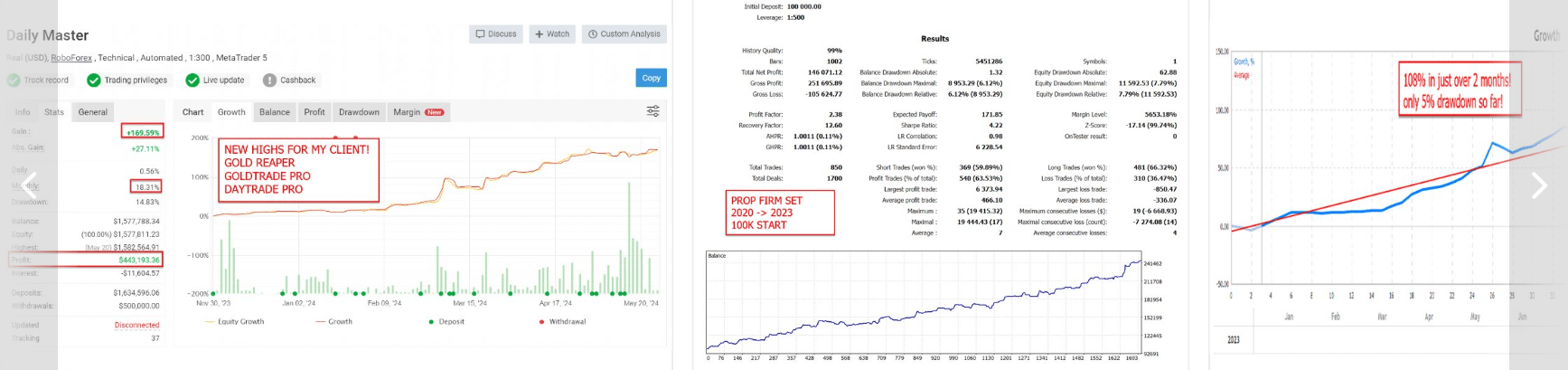
Task: Click the Live update green checkmark
Action: point(192,81)
